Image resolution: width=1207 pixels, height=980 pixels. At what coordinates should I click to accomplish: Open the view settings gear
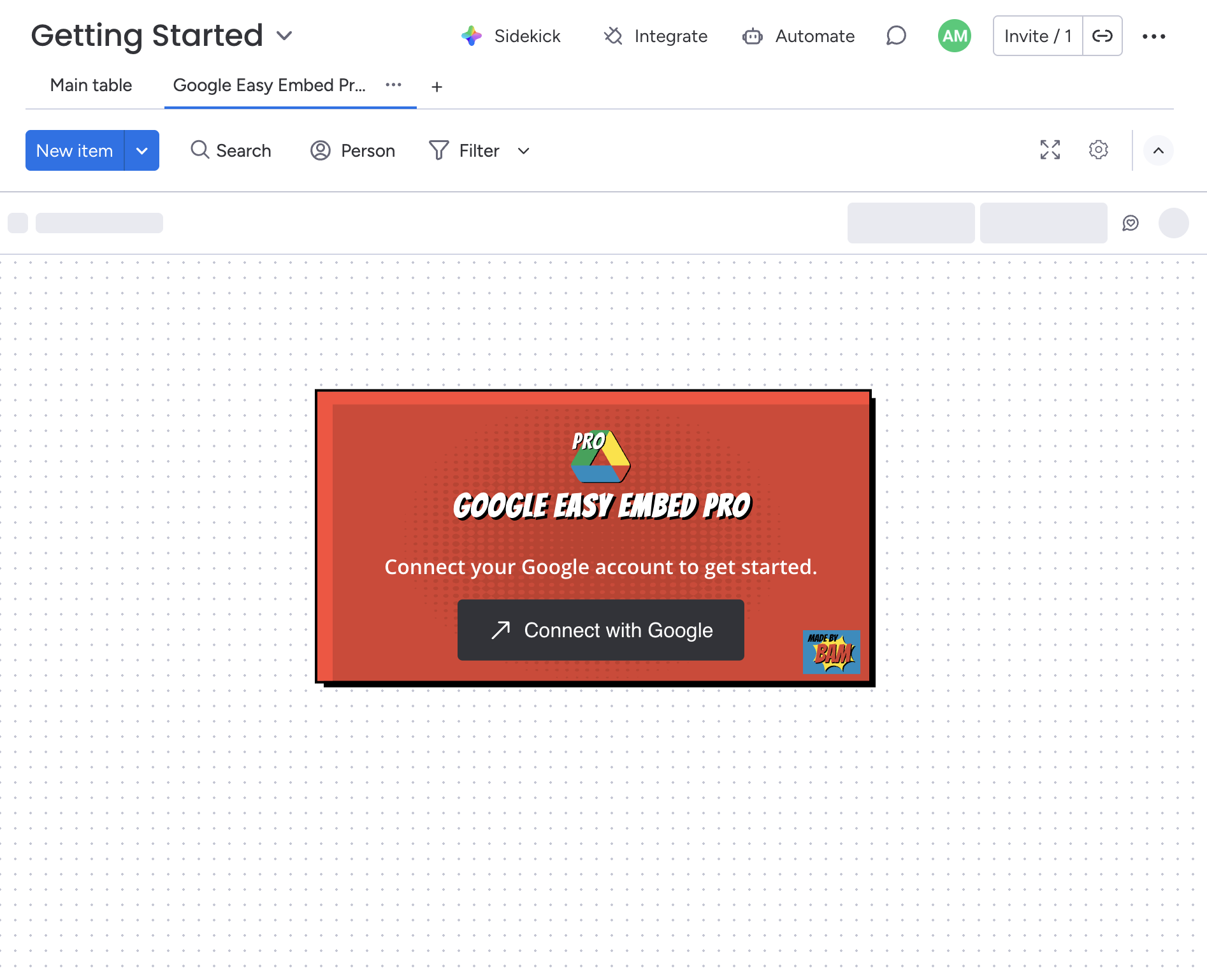1098,150
